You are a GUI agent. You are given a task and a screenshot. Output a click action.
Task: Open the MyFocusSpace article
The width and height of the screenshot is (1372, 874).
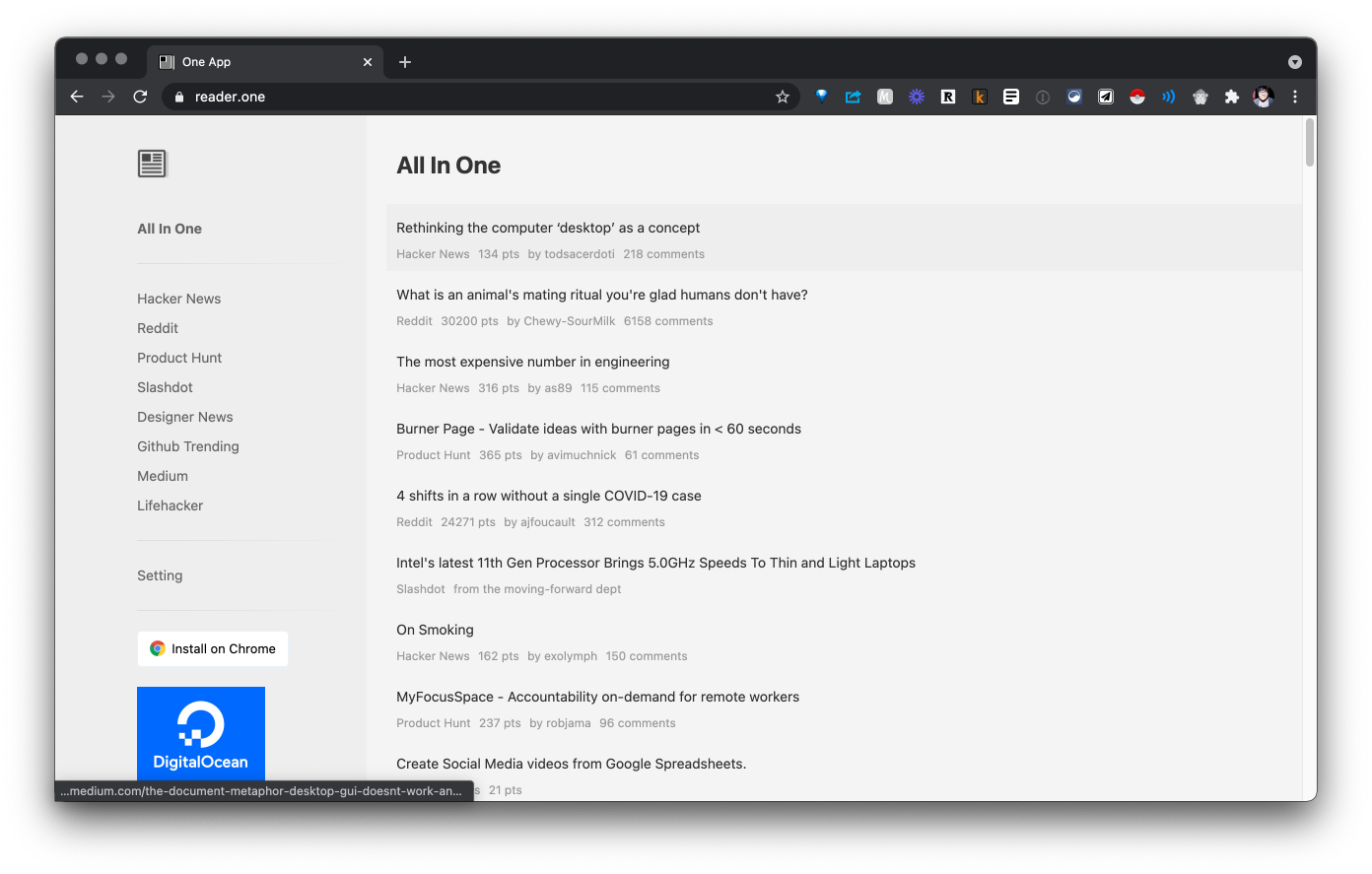point(597,697)
